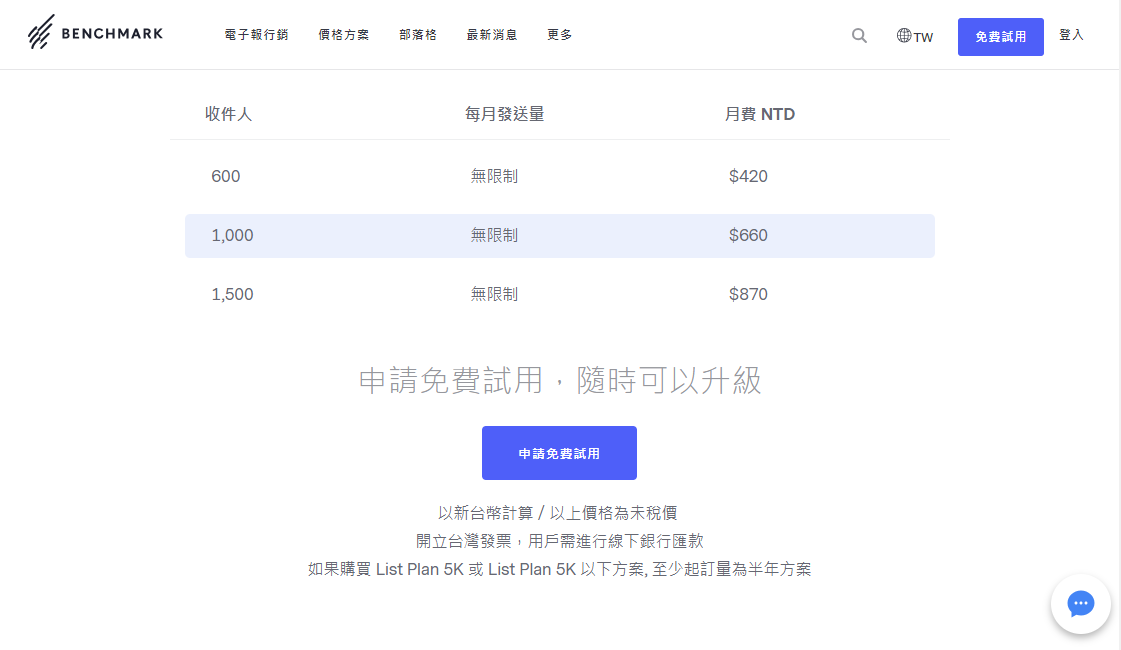Select the 1,500 recipients row
Viewport: 1121px width, 650px height.
560,295
